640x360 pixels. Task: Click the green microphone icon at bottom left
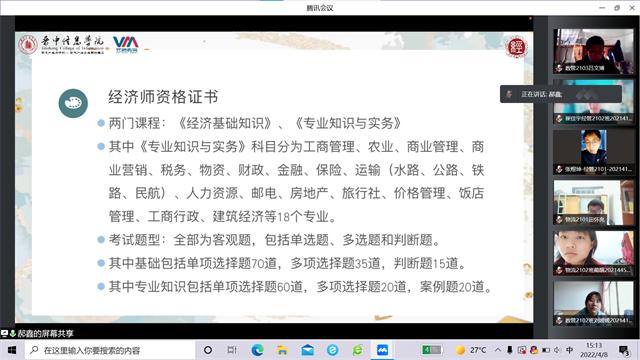pyautogui.click(x=13, y=333)
